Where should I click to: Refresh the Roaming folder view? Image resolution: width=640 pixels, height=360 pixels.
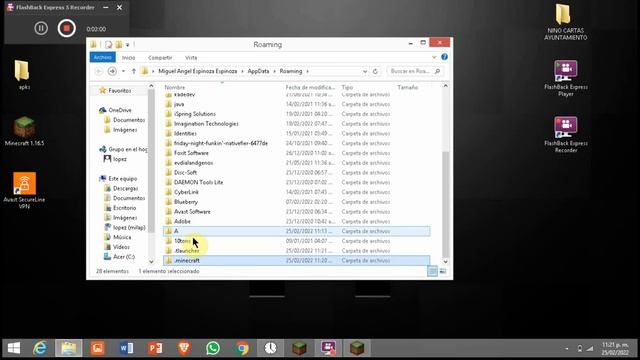coord(376,71)
